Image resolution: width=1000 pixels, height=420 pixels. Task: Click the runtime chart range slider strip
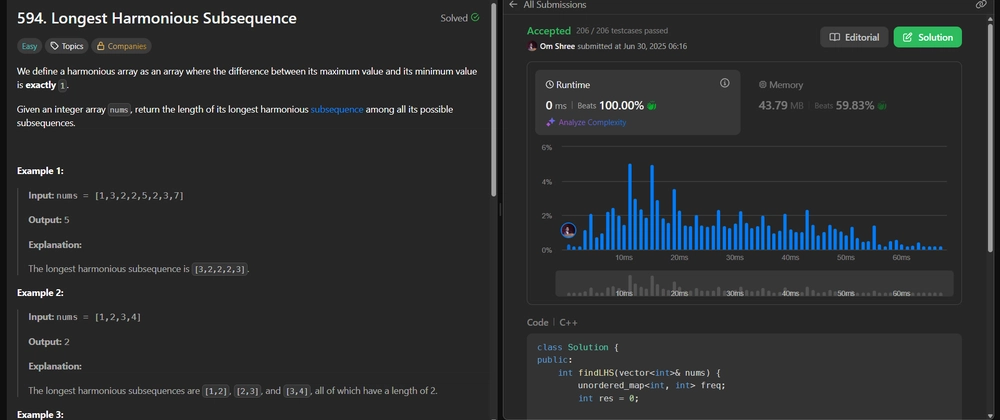tap(754, 284)
